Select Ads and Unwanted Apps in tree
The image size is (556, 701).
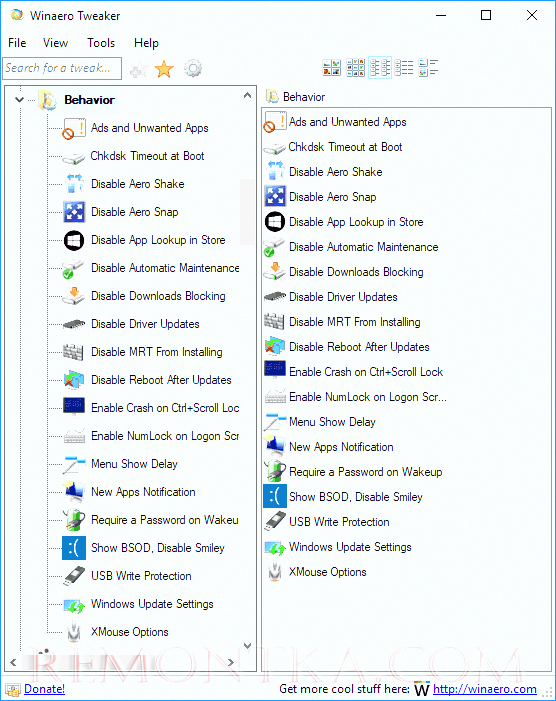tap(149, 128)
